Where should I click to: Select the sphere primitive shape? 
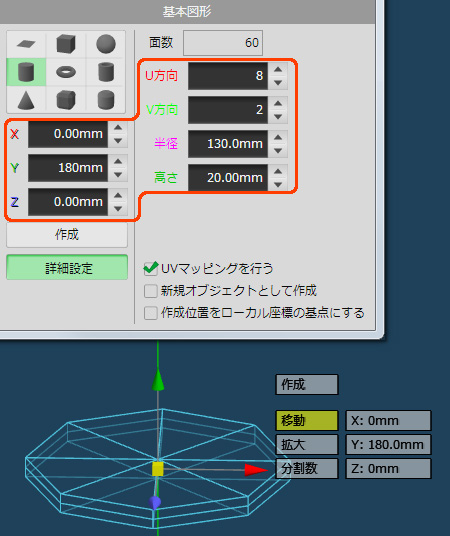tap(106, 44)
